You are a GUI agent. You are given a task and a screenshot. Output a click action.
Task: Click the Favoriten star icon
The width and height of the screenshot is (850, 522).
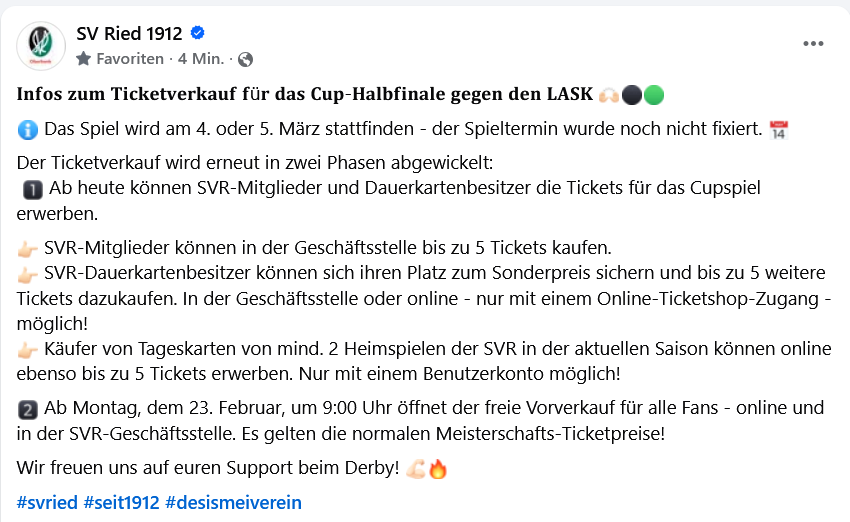[x=83, y=59]
